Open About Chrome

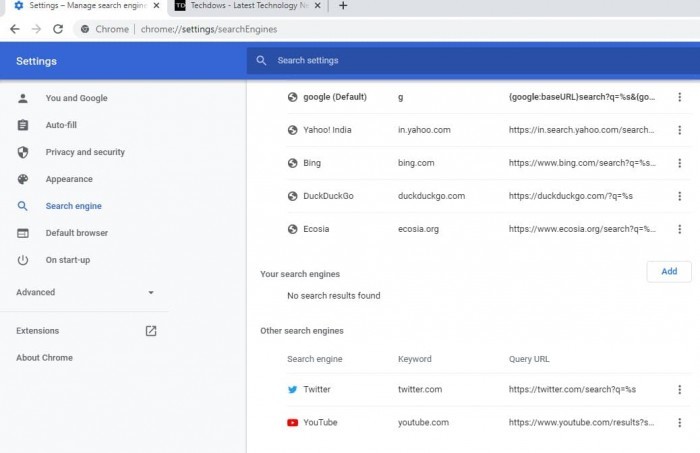pyautogui.click(x=45, y=357)
